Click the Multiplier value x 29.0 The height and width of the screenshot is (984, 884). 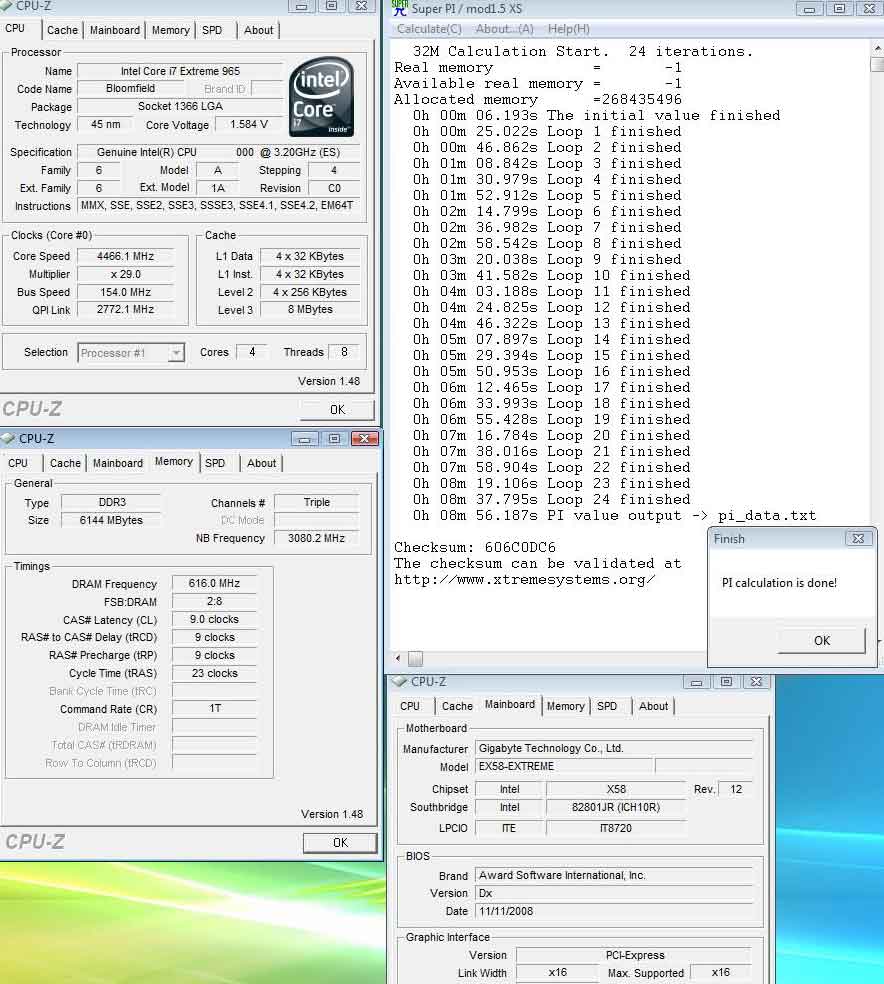125,274
